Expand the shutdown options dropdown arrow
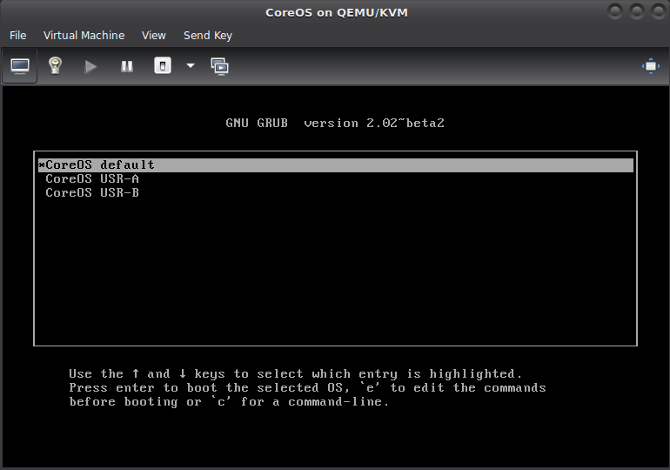670x470 pixels. pos(191,66)
